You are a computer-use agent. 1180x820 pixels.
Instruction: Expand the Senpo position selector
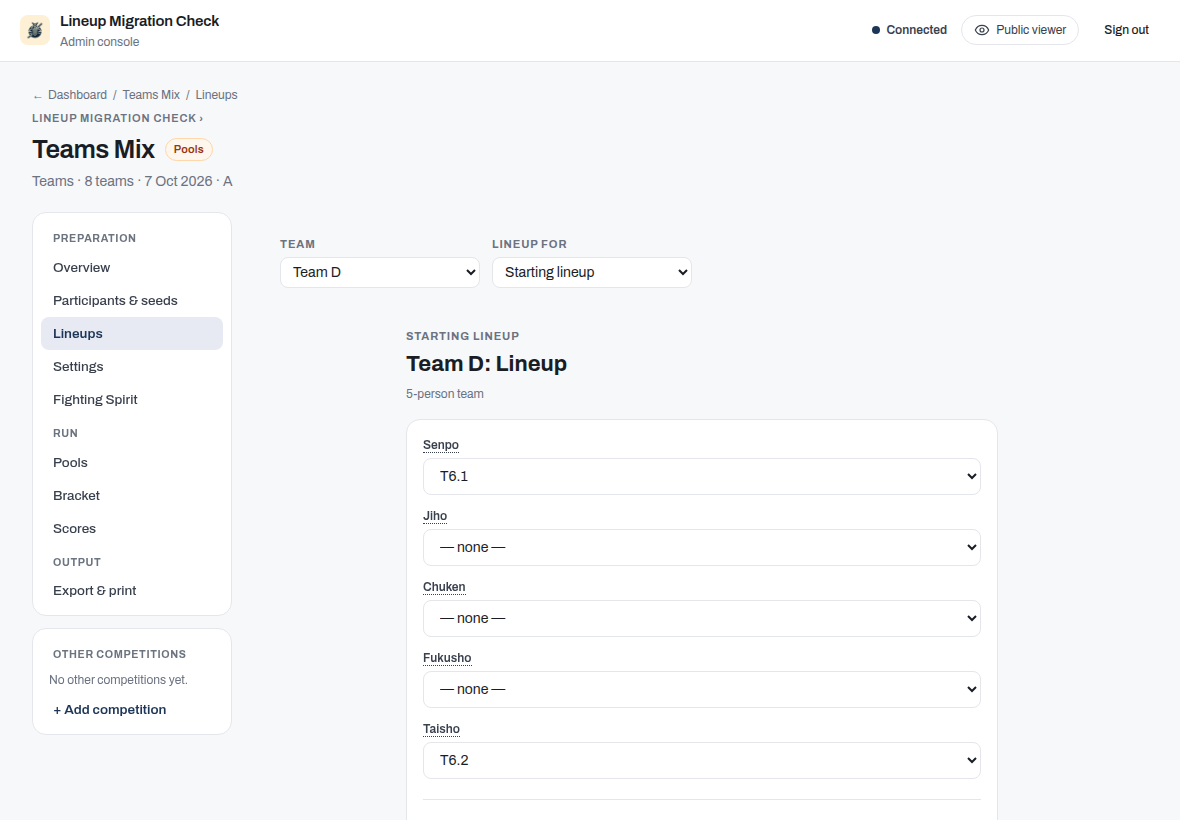pyautogui.click(x=701, y=476)
